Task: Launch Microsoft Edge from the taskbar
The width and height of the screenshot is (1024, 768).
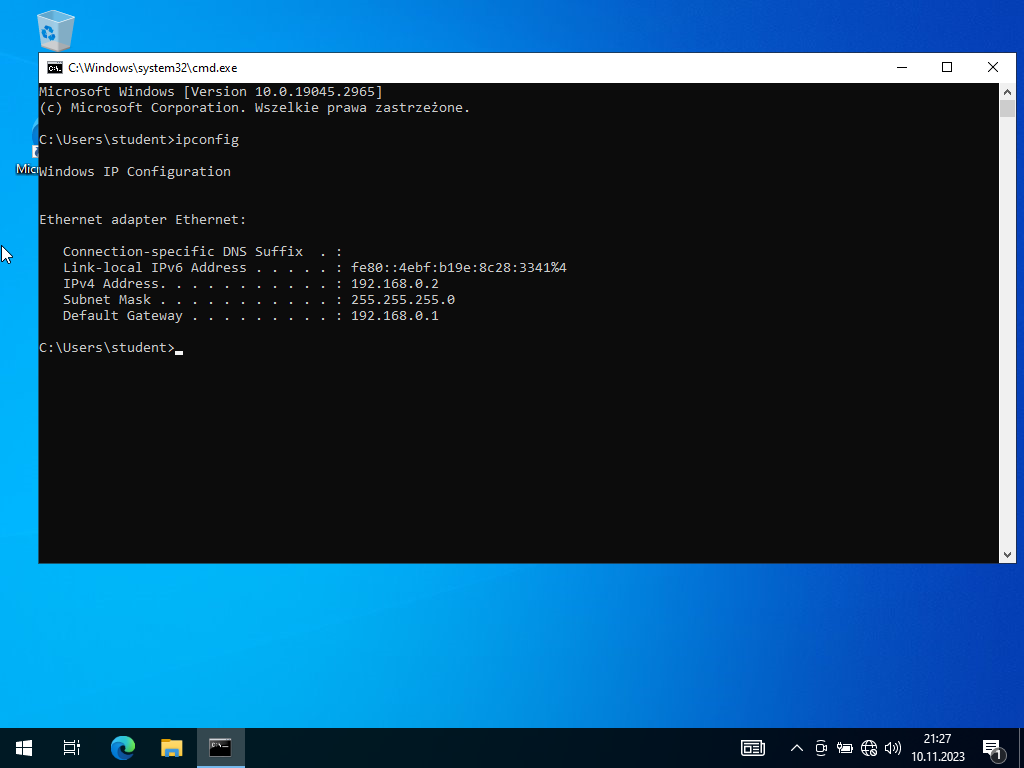Action: (123, 748)
